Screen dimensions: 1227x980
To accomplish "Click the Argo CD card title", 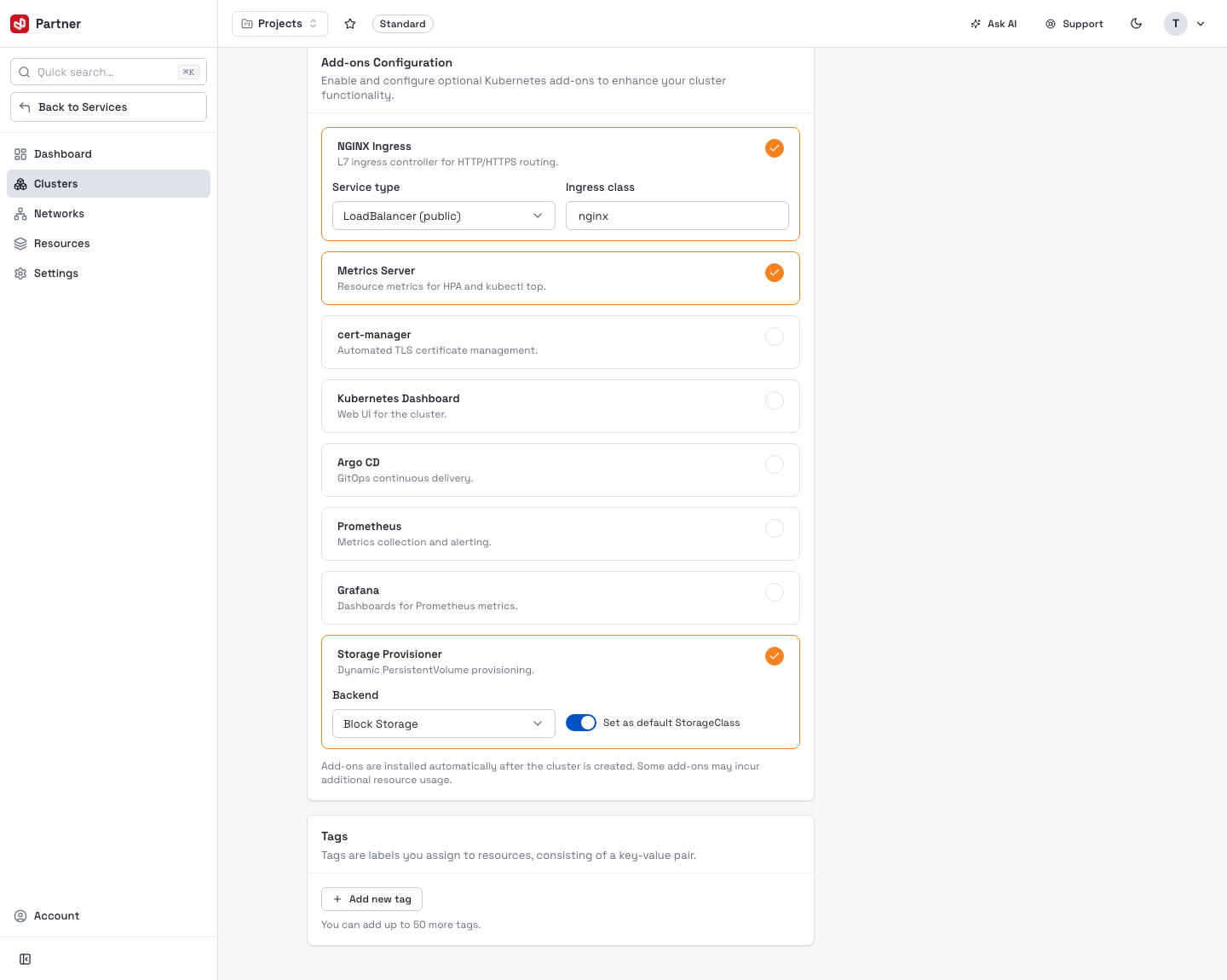I will 358,462.
